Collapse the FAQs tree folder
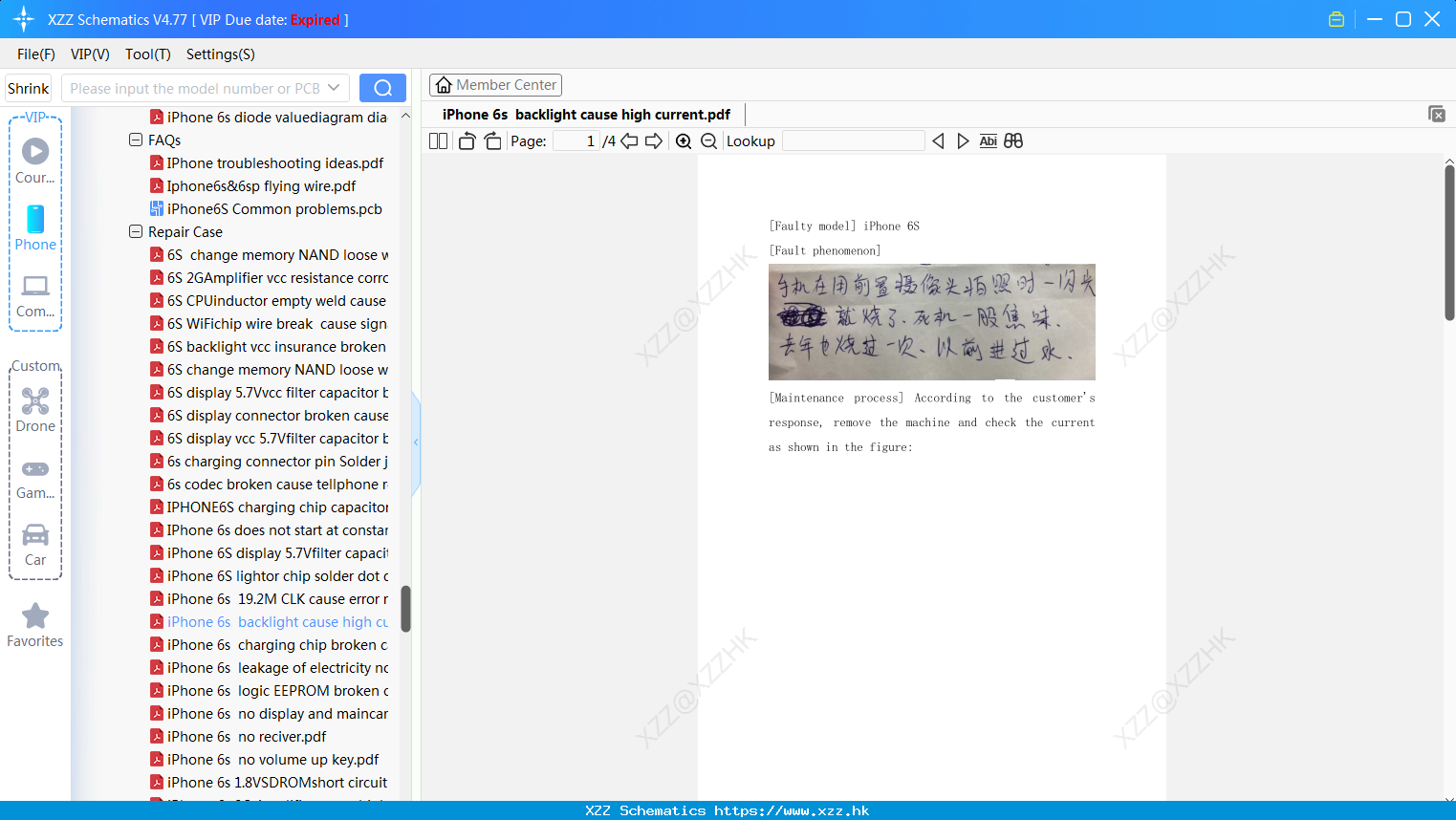1456x820 pixels. tap(136, 140)
